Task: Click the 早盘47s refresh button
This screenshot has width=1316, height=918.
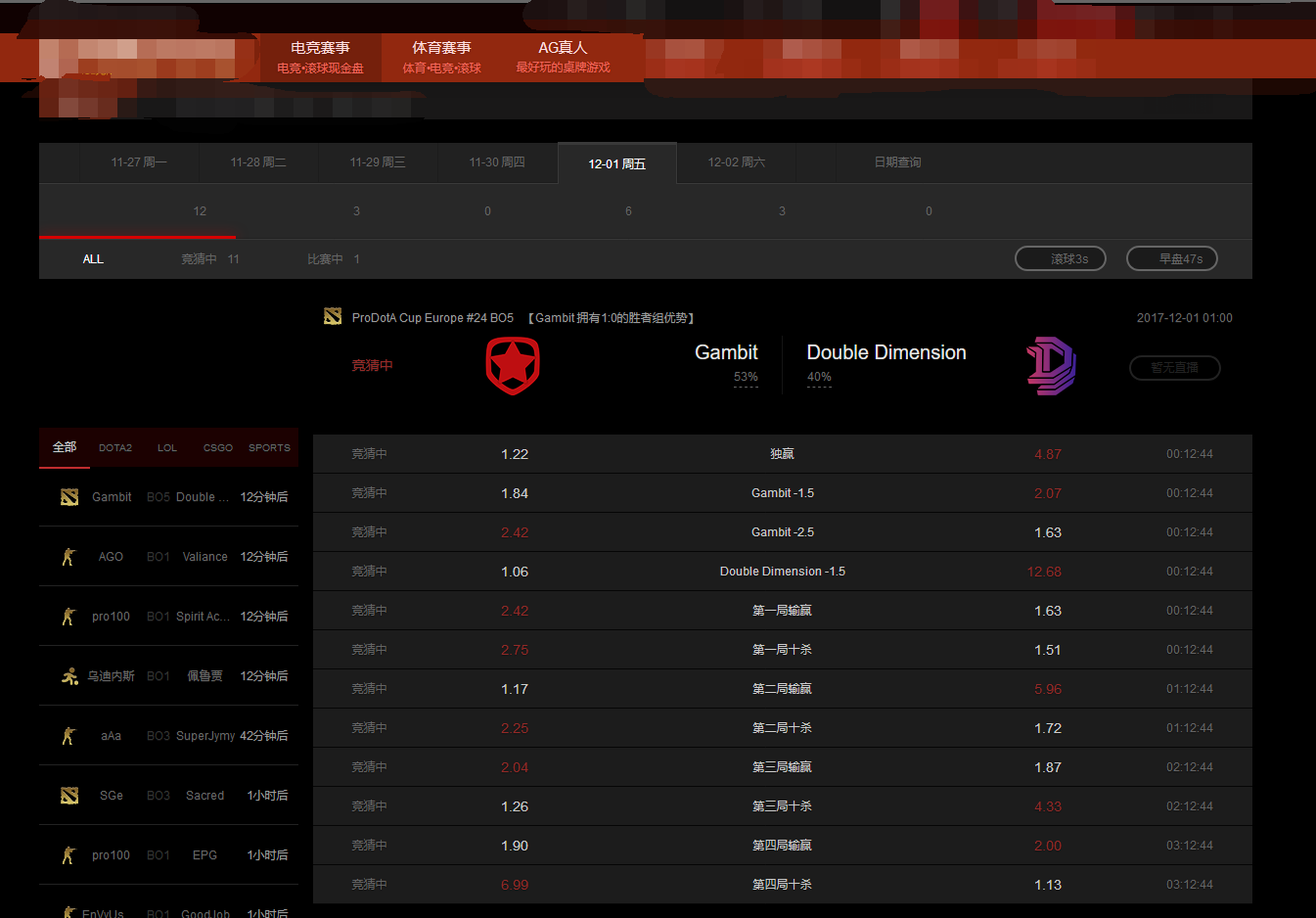Action: coord(1172,258)
